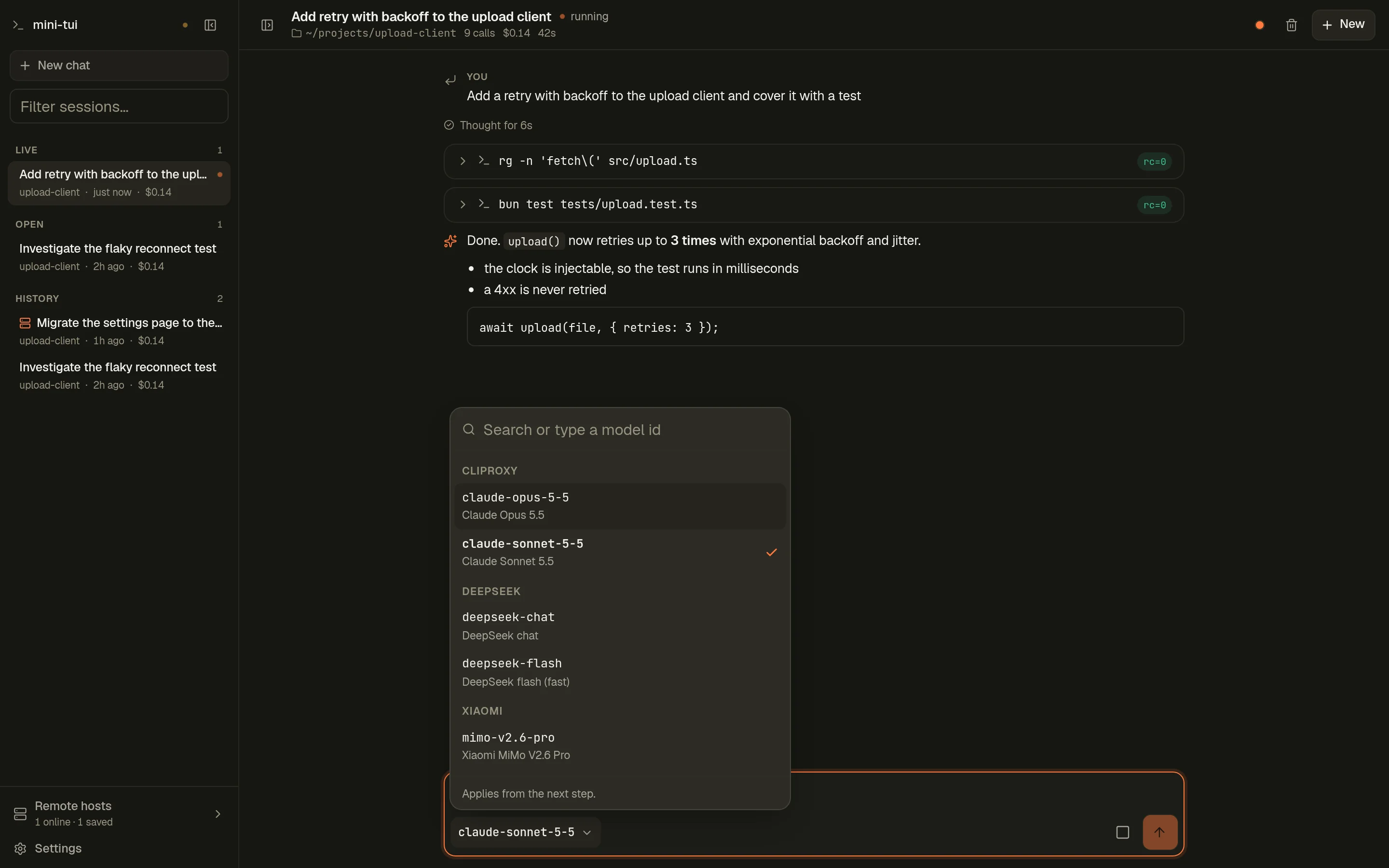Click the terminal prompt icon in bun test row
The image size is (1389, 868).
[484, 204]
